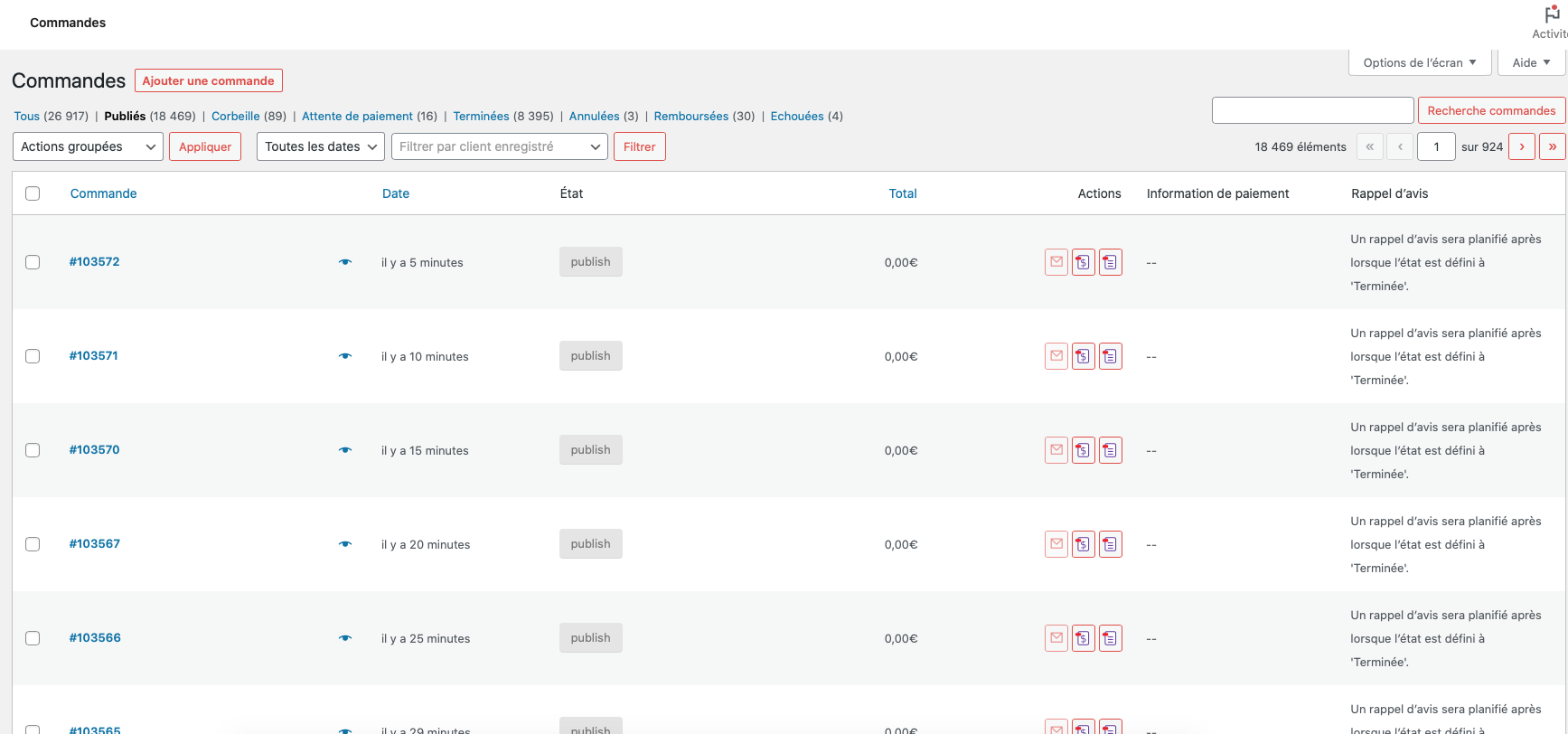Open PDF invoice icon for order #103572
The height and width of the screenshot is (734, 1568).
tap(1084, 262)
